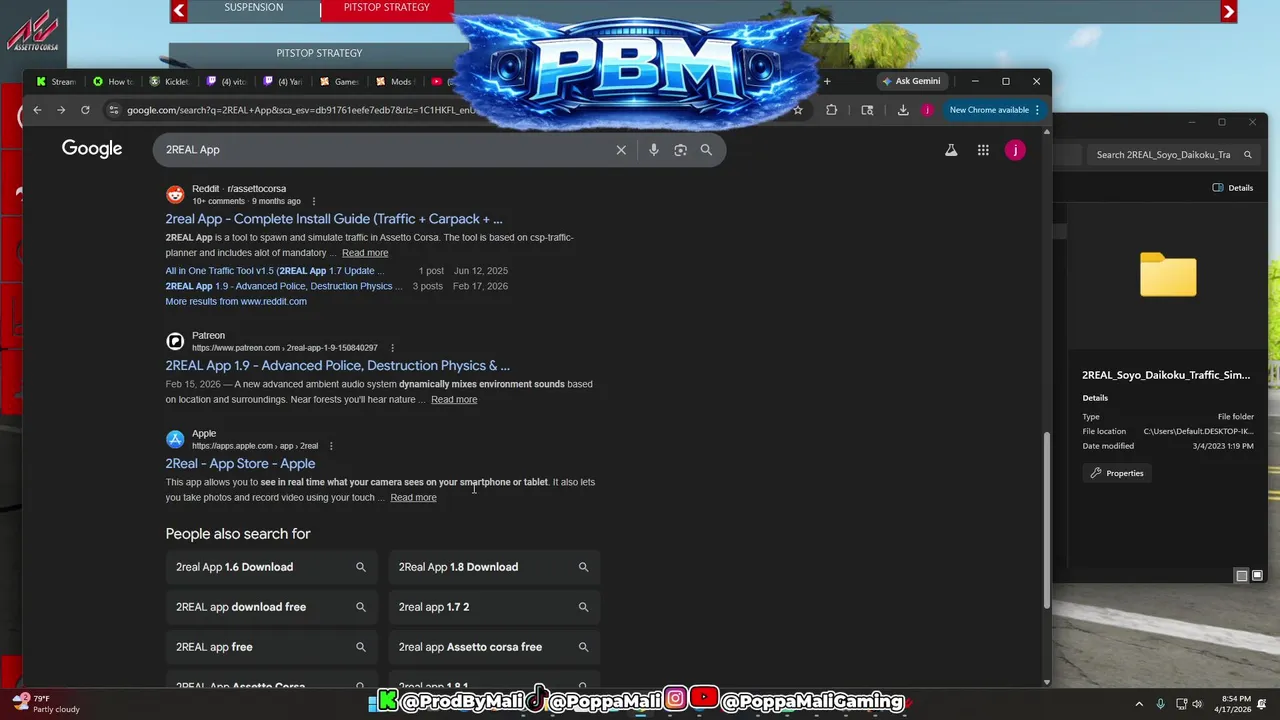Open the Google apps grid
The width and height of the screenshot is (1280, 720).
[x=983, y=150]
